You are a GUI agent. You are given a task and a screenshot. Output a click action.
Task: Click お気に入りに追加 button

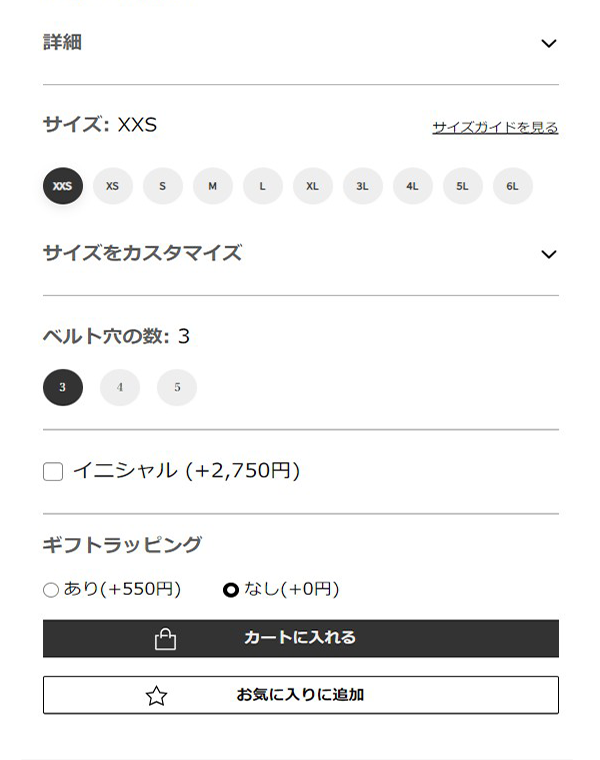tap(301, 695)
